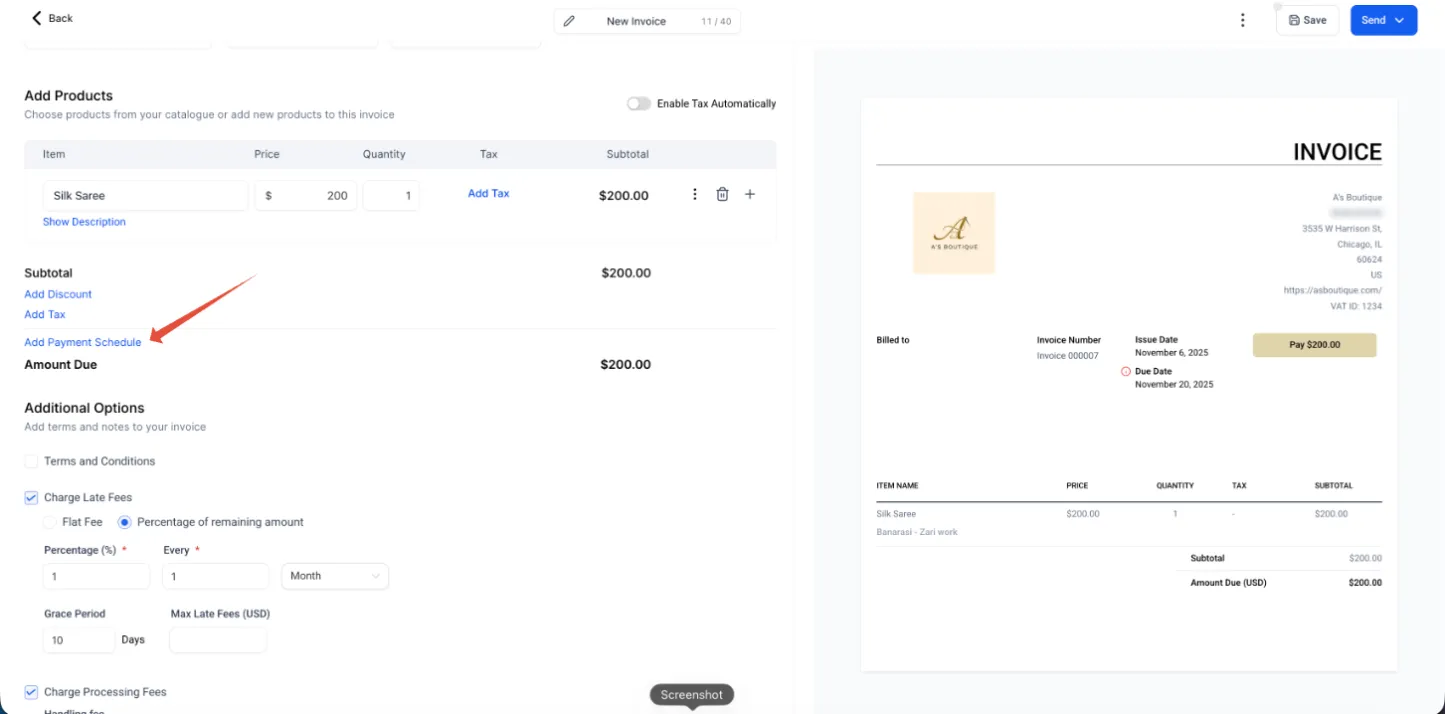The width and height of the screenshot is (1445, 714).
Task: Click the due date warning icon in preview
Action: coord(1126,371)
